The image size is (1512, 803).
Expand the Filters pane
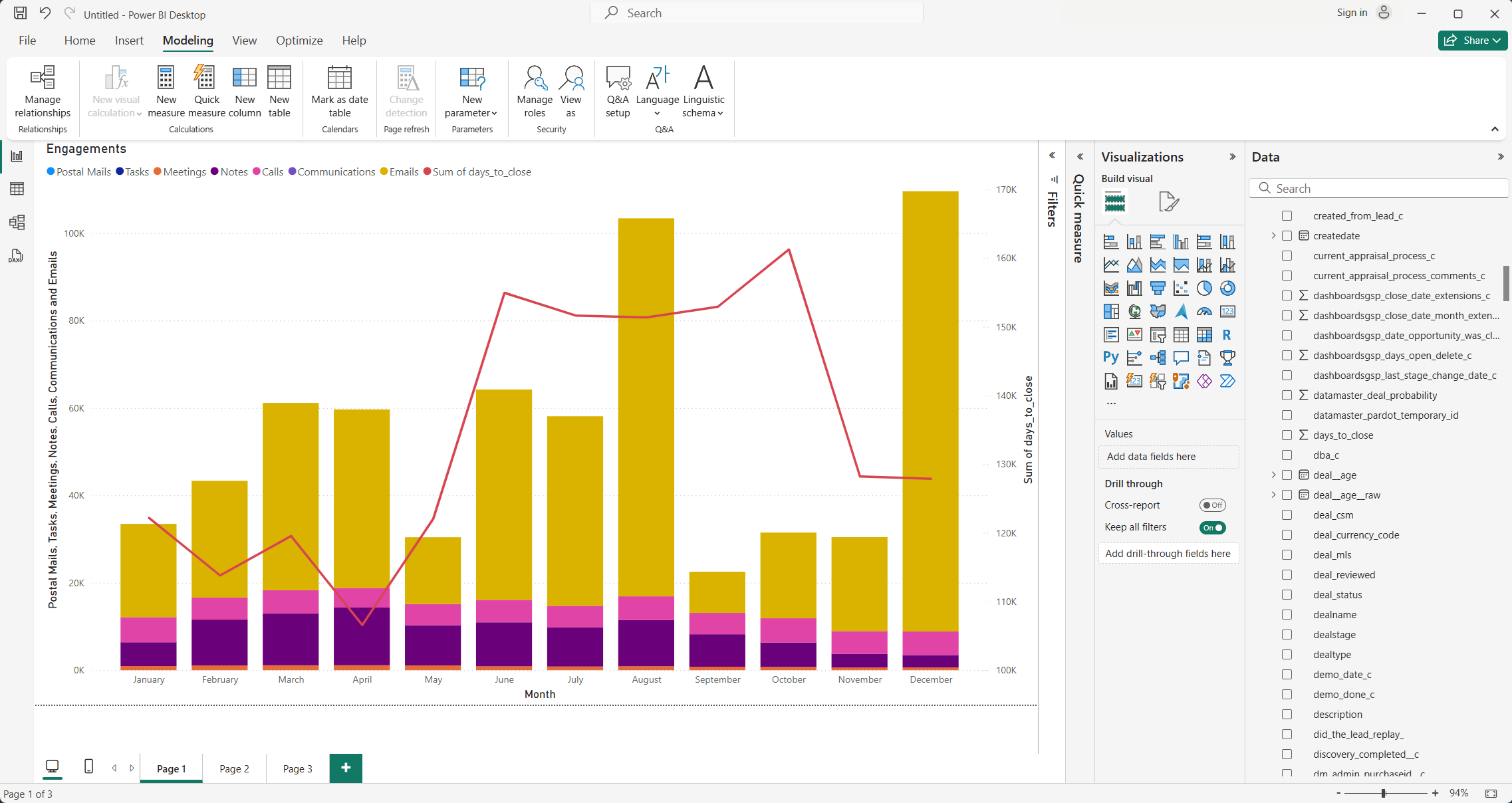[1052, 156]
